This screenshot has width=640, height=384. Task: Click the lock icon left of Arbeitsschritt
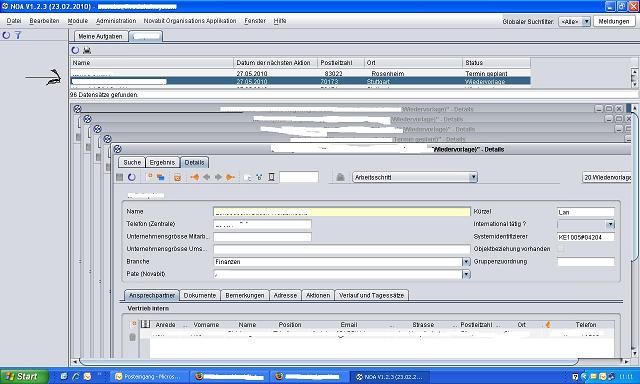(340, 177)
